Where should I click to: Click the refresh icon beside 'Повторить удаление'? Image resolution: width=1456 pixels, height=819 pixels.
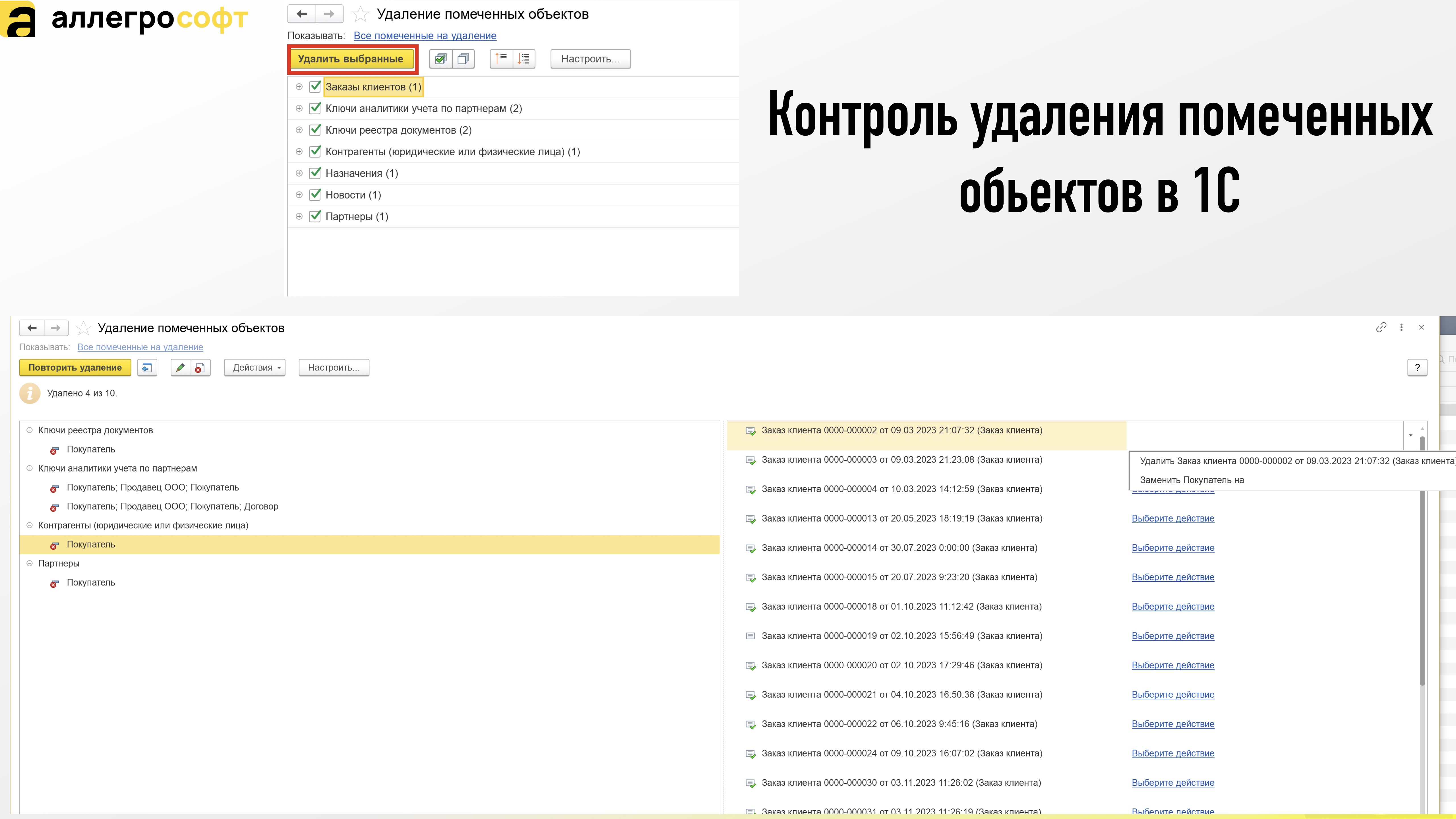pyautogui.click(x=147, y=367)
